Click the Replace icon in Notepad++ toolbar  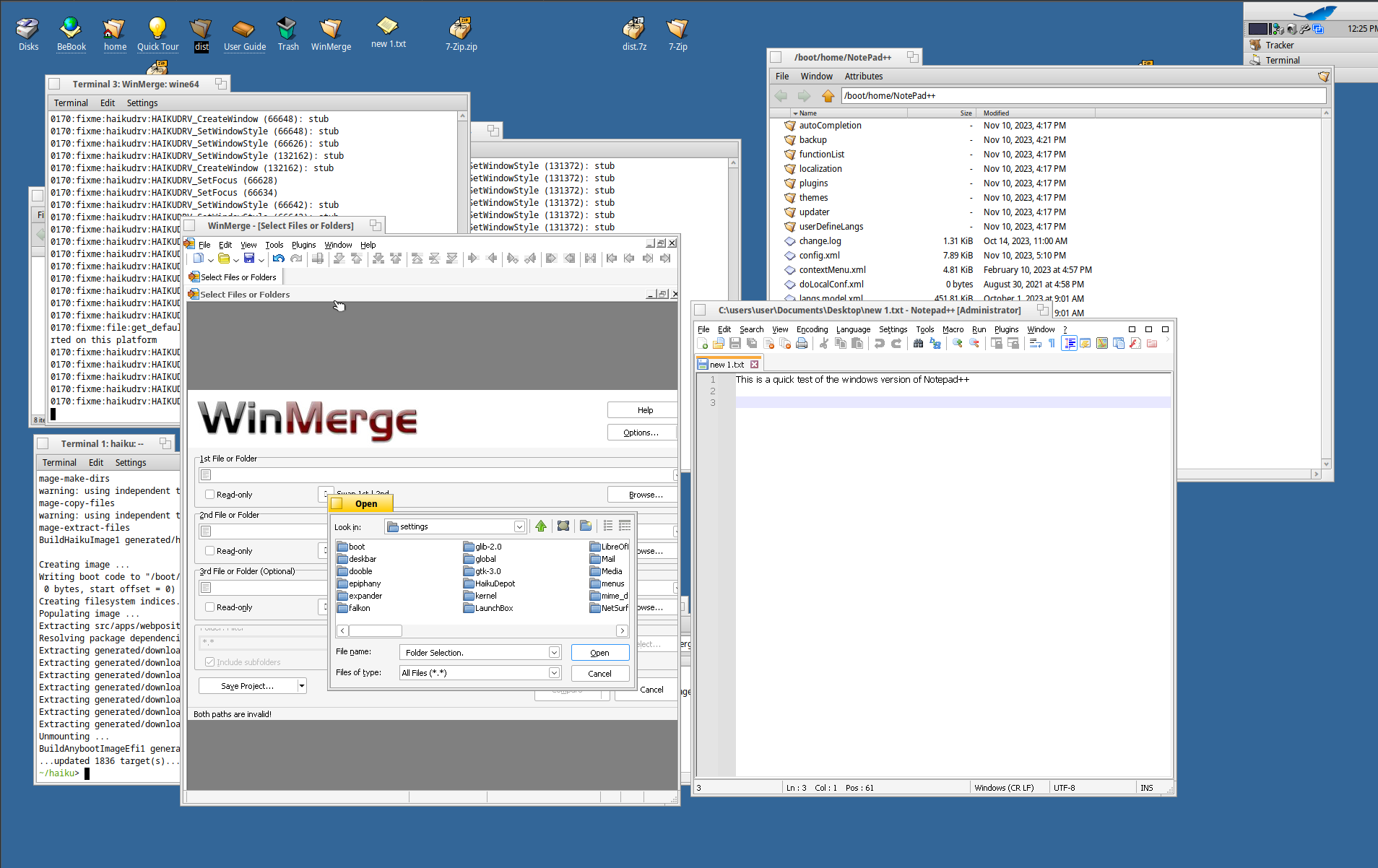coord(935,344)
